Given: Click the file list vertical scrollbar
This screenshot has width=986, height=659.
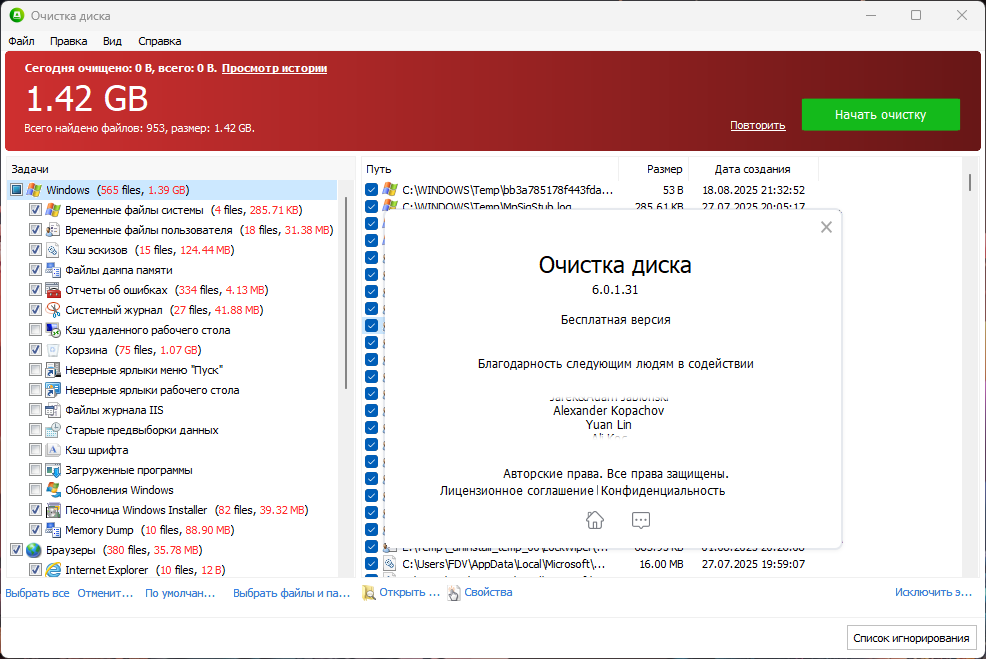Looking at the screenshot, I should [970, 182].
